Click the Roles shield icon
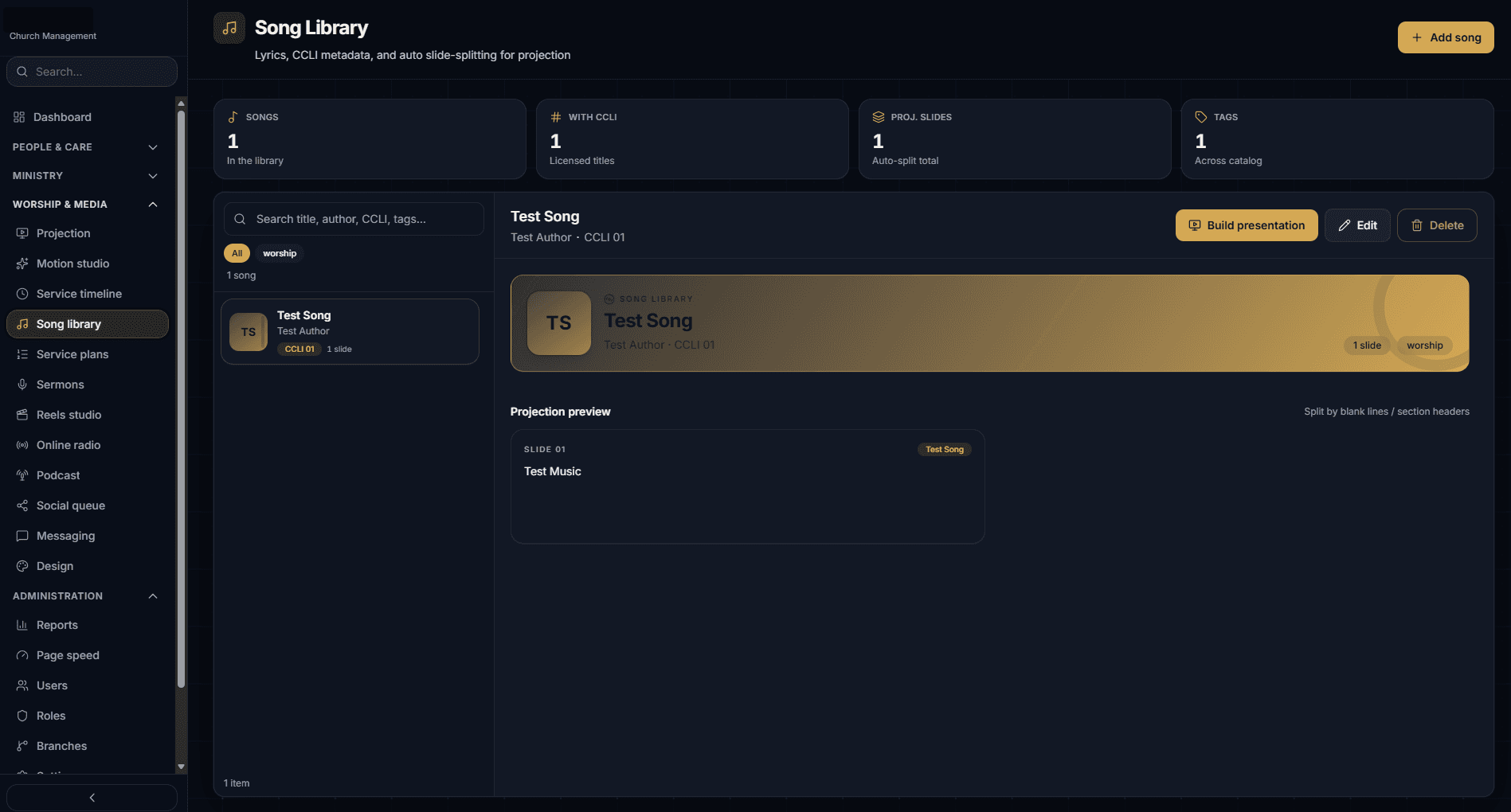Screen dimensions: 1511x812 tap(22, 716)
